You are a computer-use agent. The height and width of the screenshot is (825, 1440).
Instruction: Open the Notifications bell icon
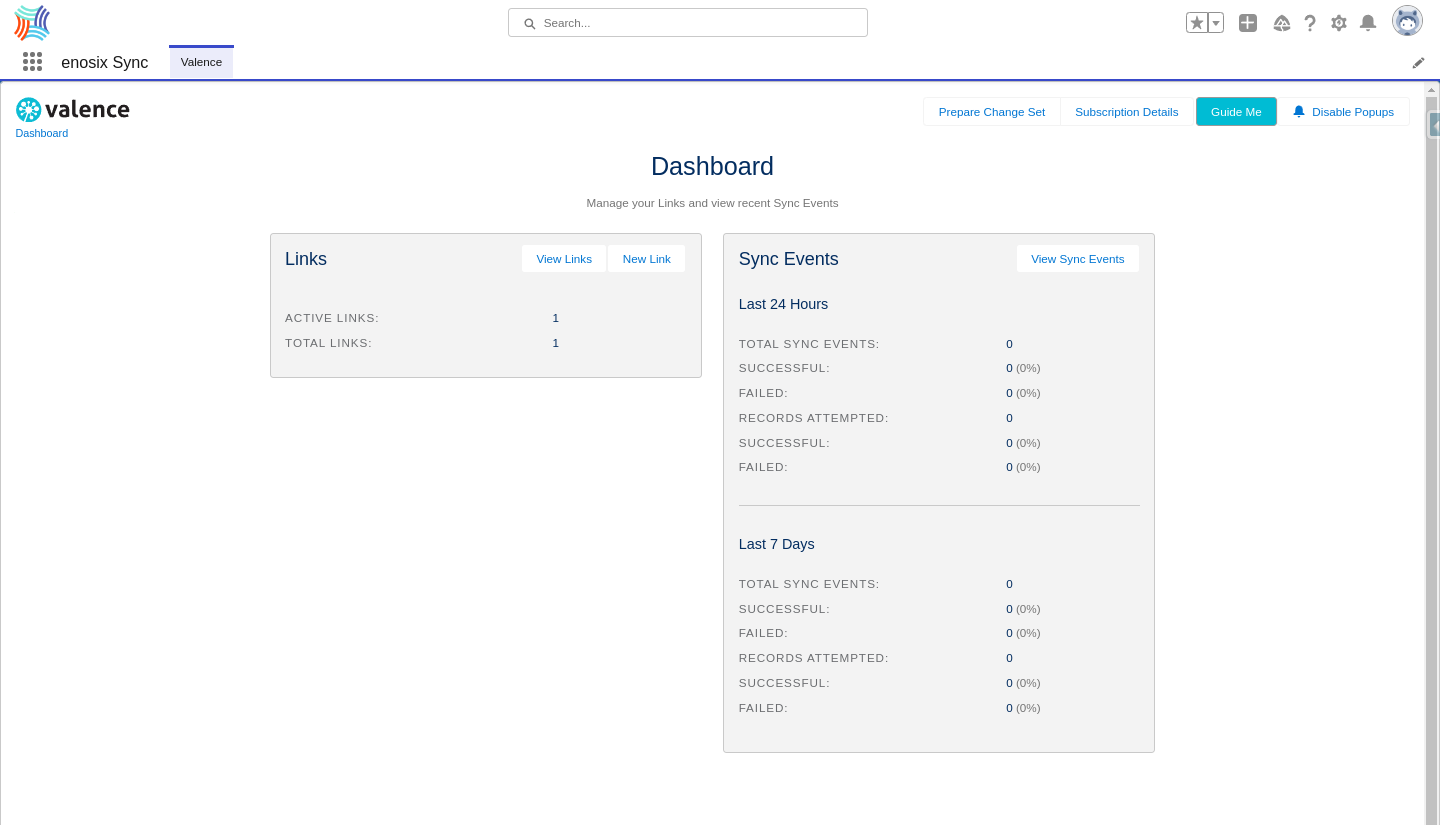1368,22
